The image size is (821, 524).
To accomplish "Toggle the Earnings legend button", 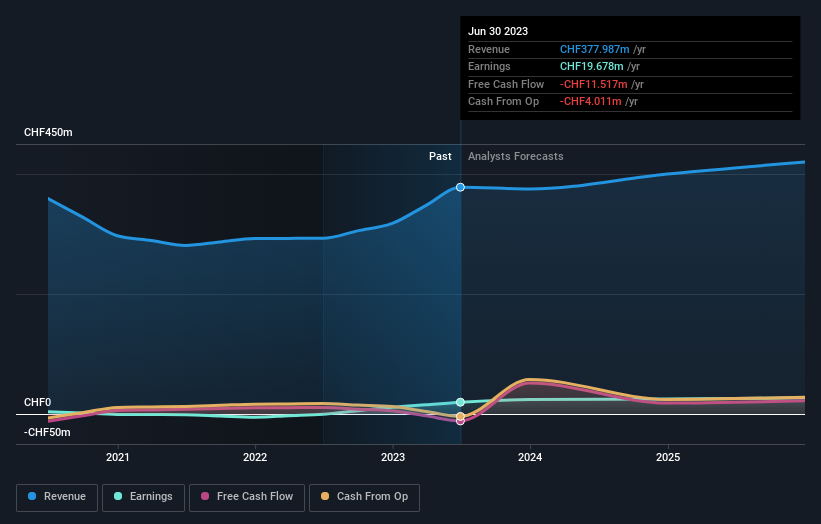I will pyautogui.click(x=143, y=497).
